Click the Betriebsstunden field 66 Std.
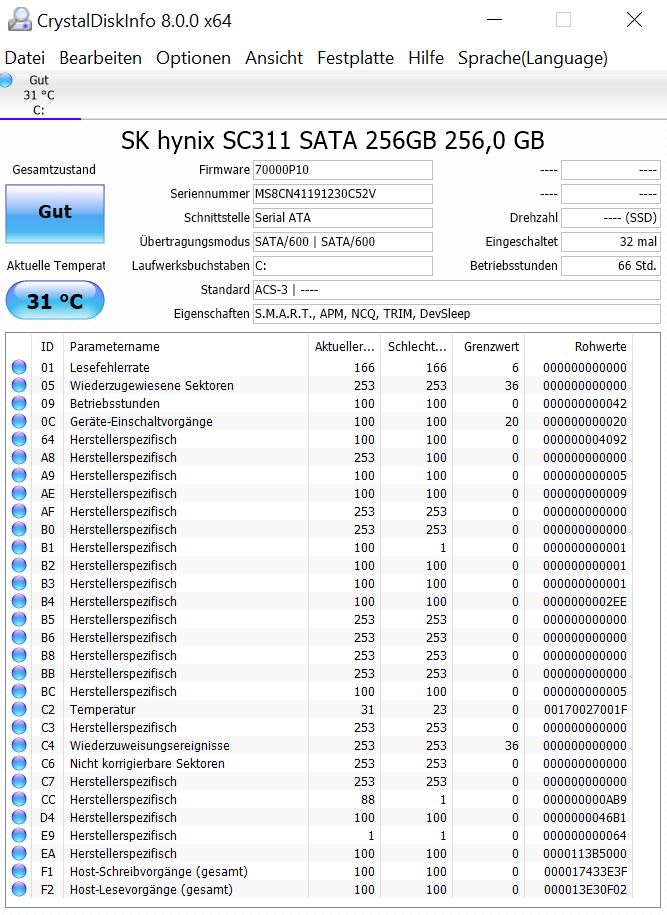The width and height of the screenshot is (667, 915). click(x=610, y=266)
